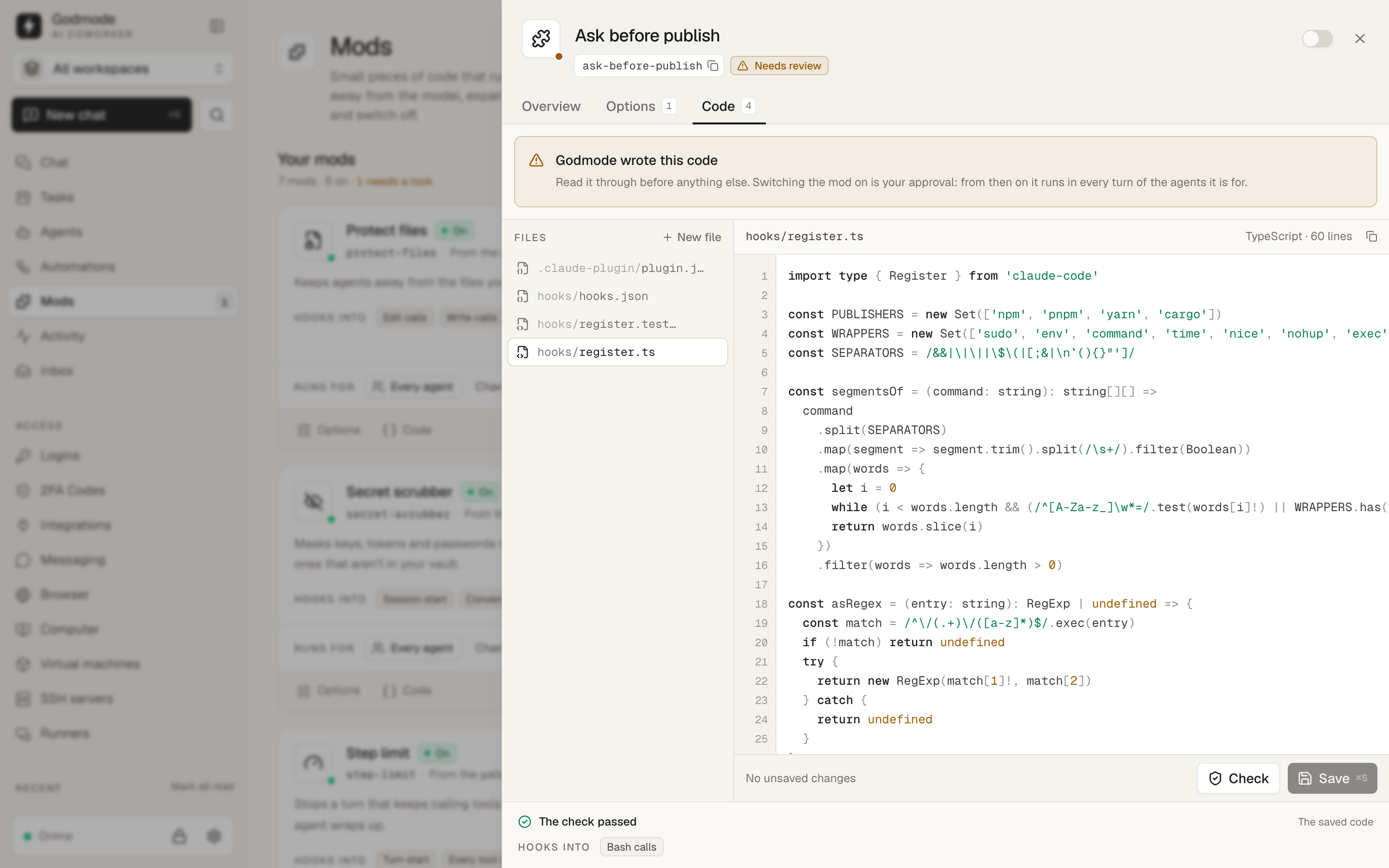Open the All workspaces dropdown
1389x868 pixels.
(x=122, y=68)
